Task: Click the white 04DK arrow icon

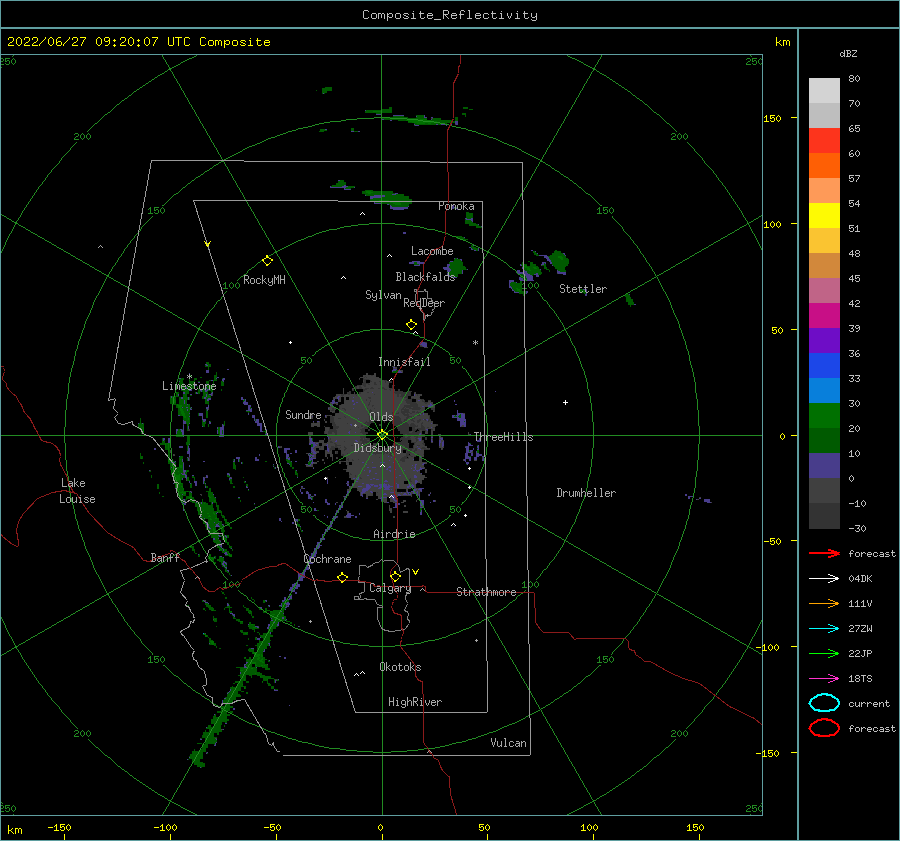Action: tap(824, 579)
